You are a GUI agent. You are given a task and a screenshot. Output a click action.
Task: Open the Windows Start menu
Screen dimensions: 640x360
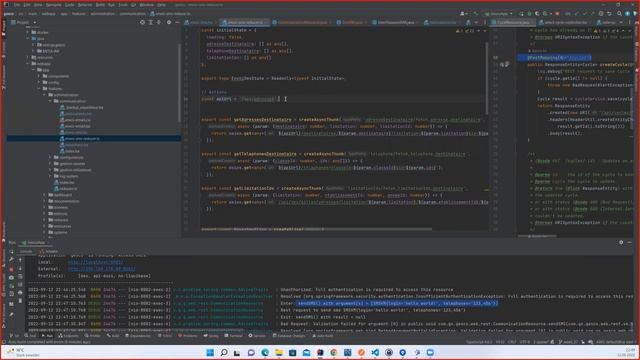210,353
